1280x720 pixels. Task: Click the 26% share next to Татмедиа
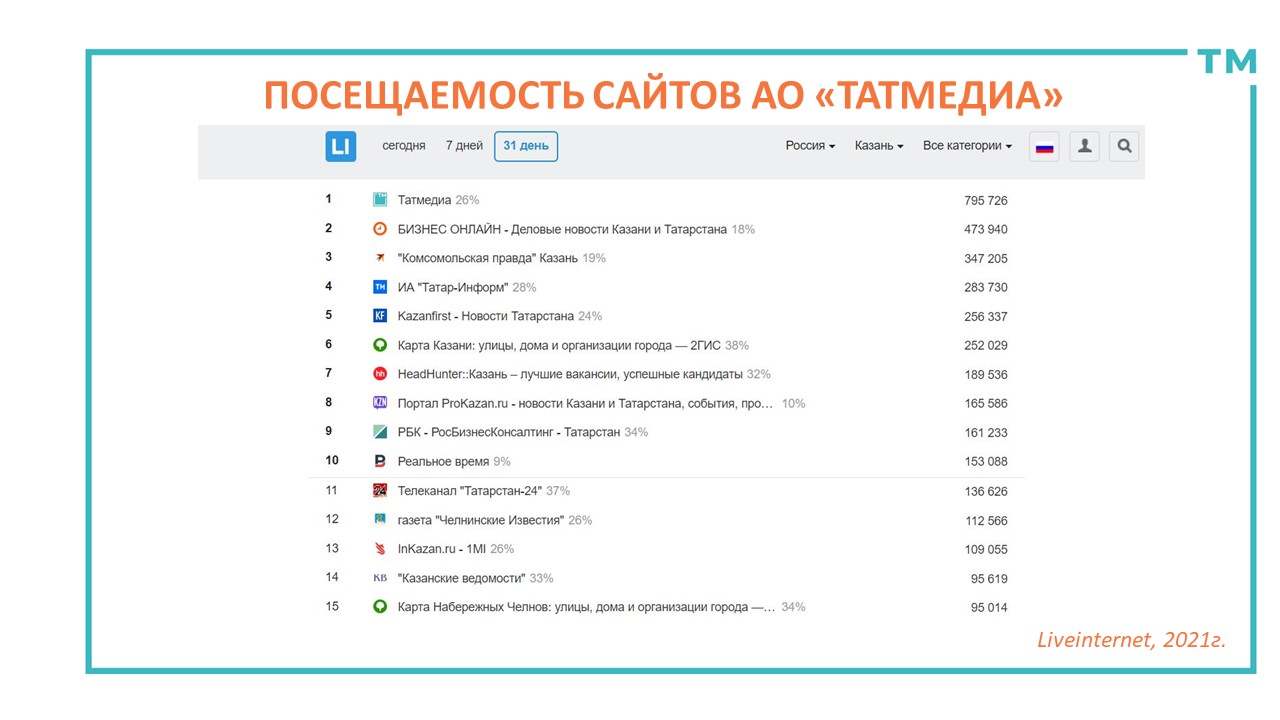[x=467, y=200]
